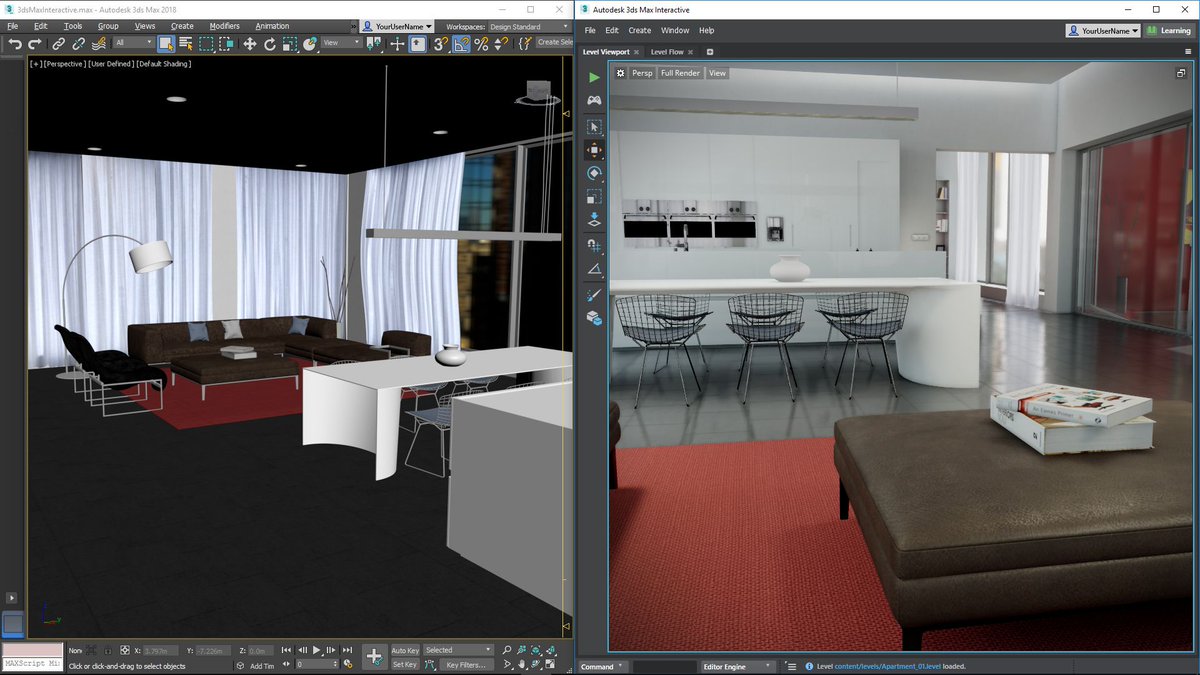
Task: Click the Full Render button
Action: (x=680, y=72)
